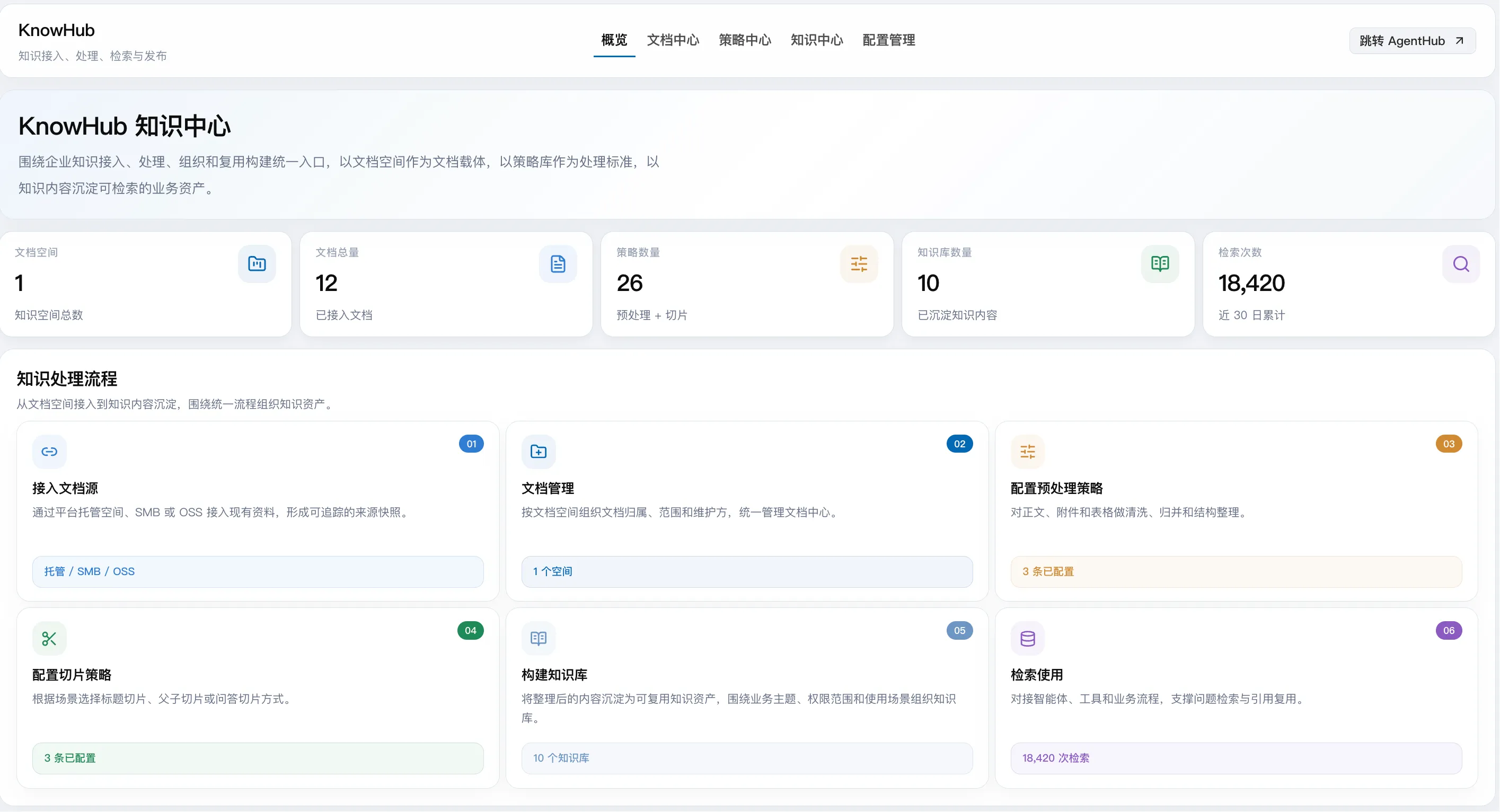
Task: Click the step badge 02
Action: [x=959, y=444]
